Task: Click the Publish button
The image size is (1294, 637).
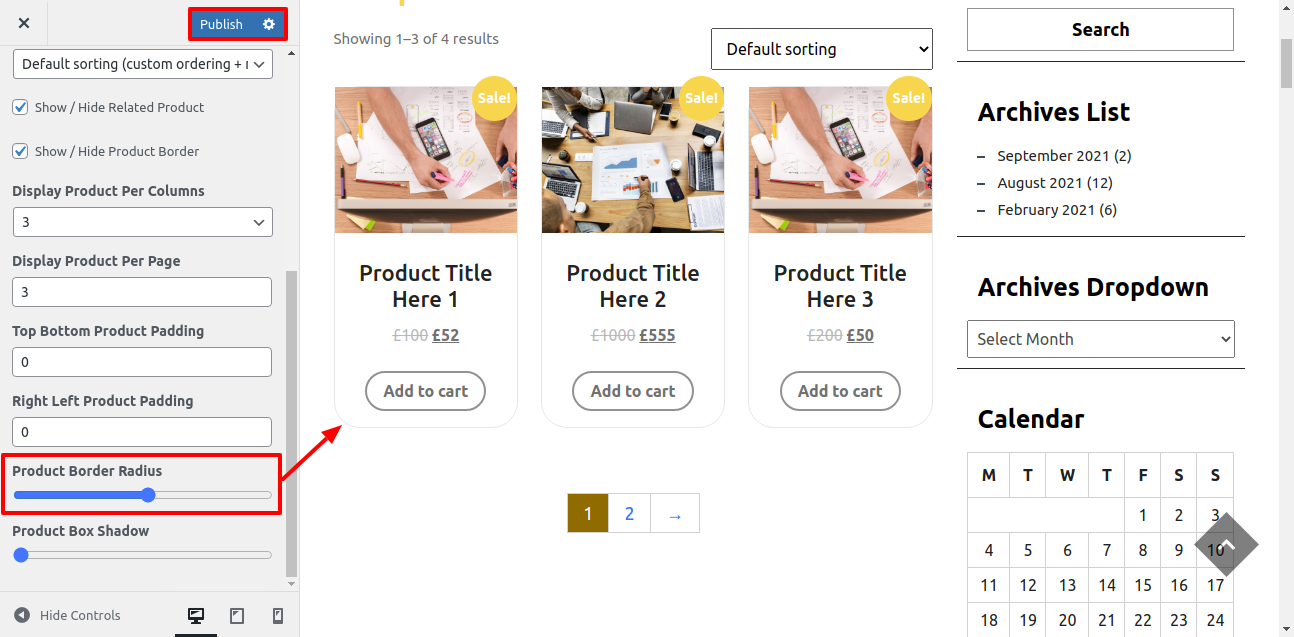Action: (221, 24)
